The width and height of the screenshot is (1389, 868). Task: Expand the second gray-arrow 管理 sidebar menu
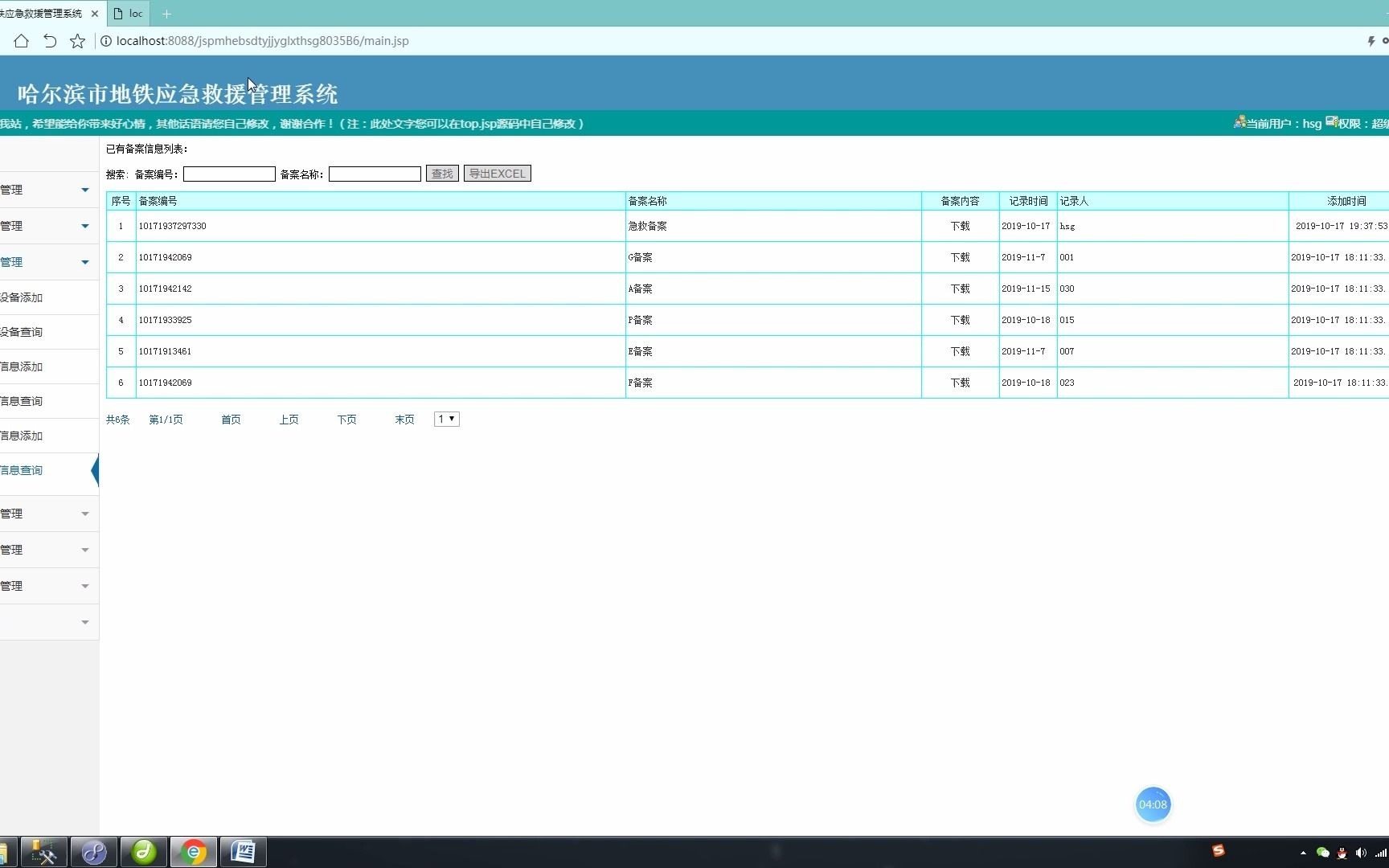tap(49, 550)
